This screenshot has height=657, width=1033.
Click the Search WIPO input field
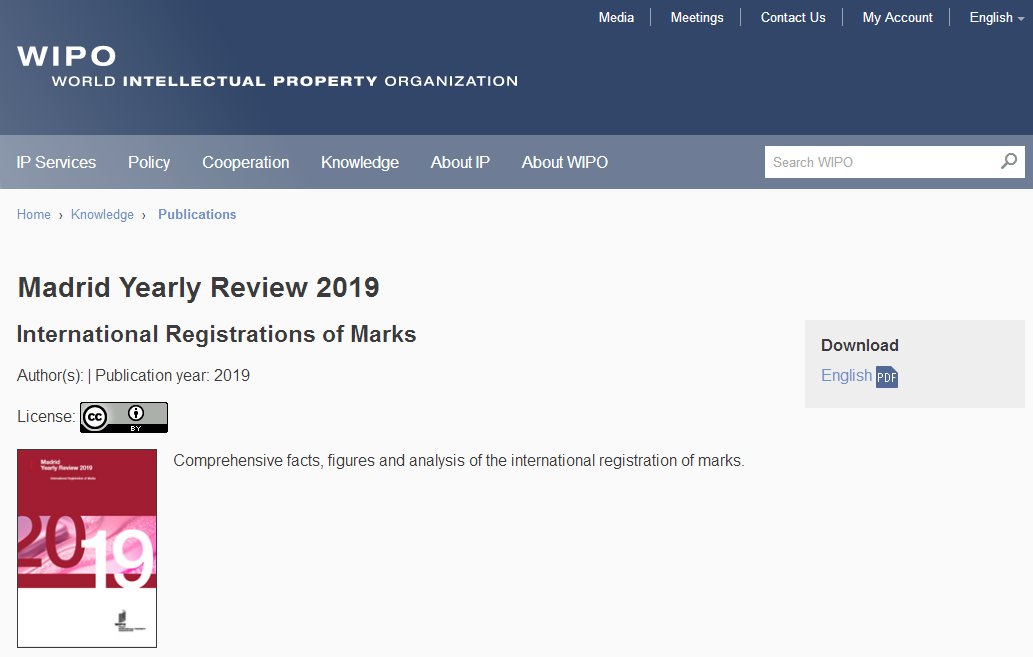tap(880, 162)
